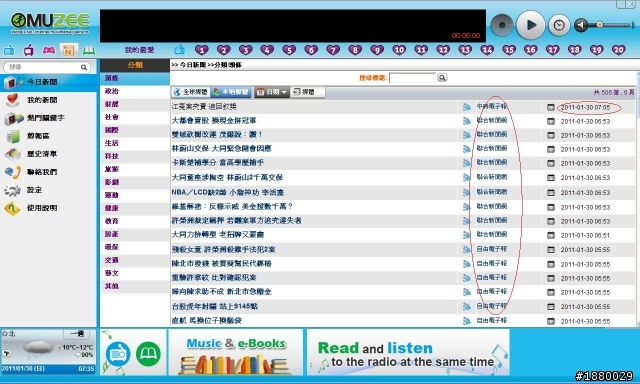The width and height of the screenshot is (640, 384).
Task: Open the green e-book icon in toolbar
Action: 89,51
